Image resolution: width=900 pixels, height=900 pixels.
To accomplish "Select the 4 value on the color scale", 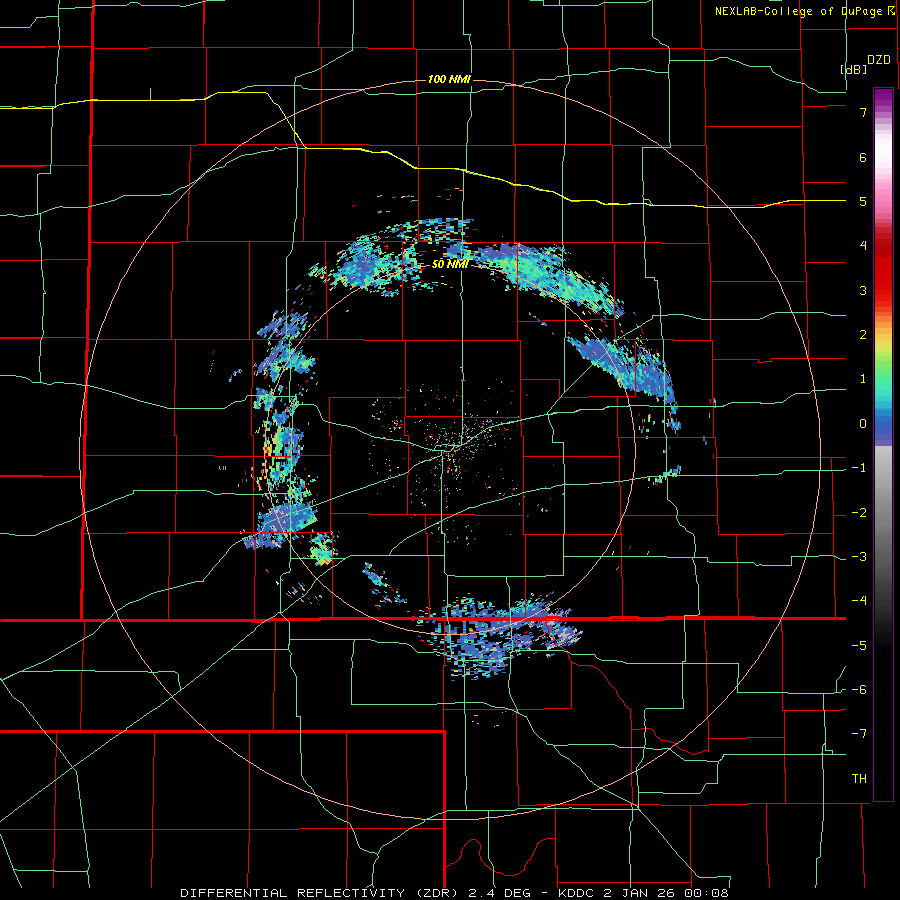I will tap(863, 246).
